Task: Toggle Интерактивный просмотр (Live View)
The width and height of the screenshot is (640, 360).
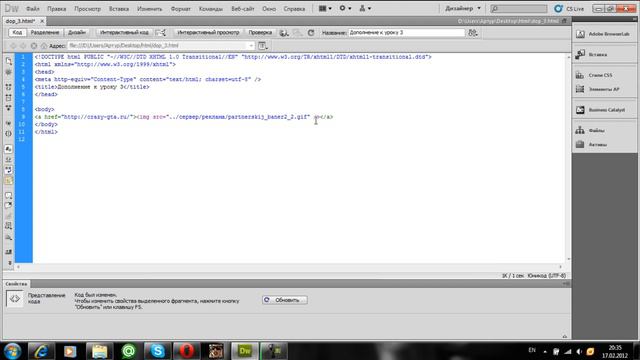Action: (x=208, y=32)
